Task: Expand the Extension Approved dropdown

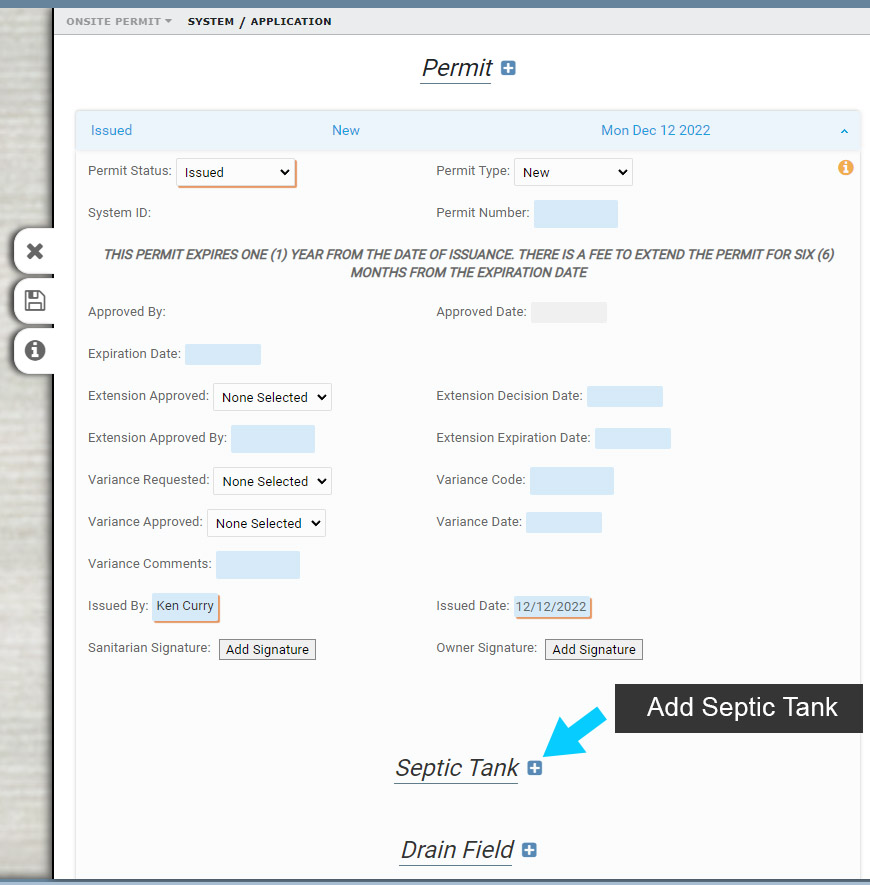Action: pyautogui.click(x=272, y=397)
